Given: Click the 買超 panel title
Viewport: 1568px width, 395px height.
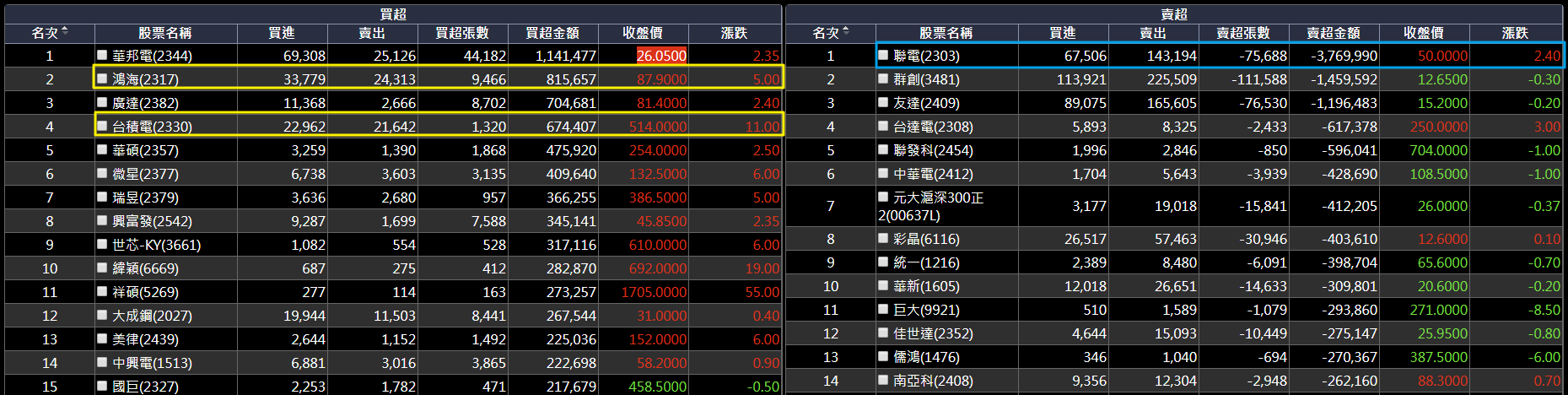Looking at the screenshot, I should point(393,14).
